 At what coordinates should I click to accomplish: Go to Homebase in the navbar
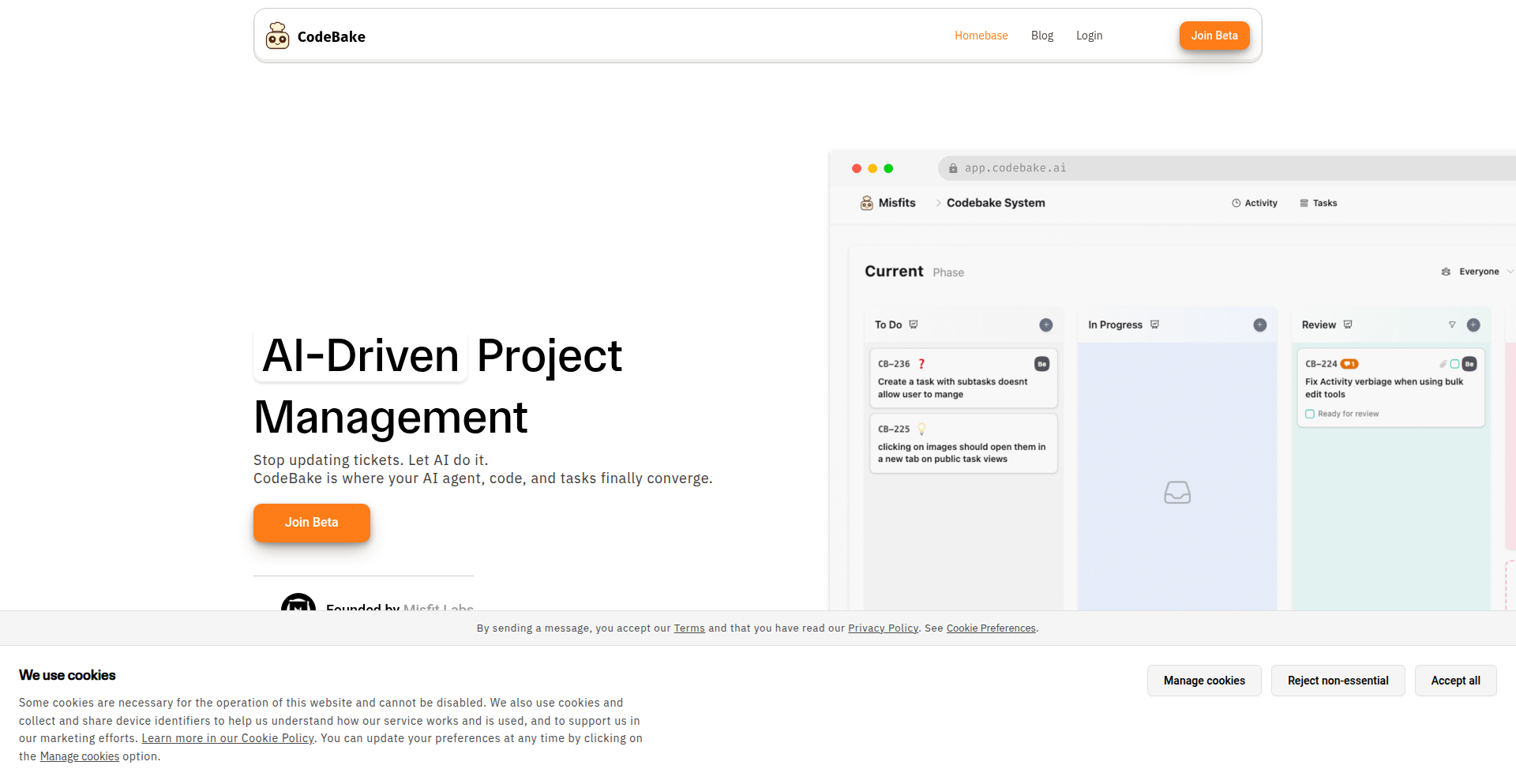point(981,36)
